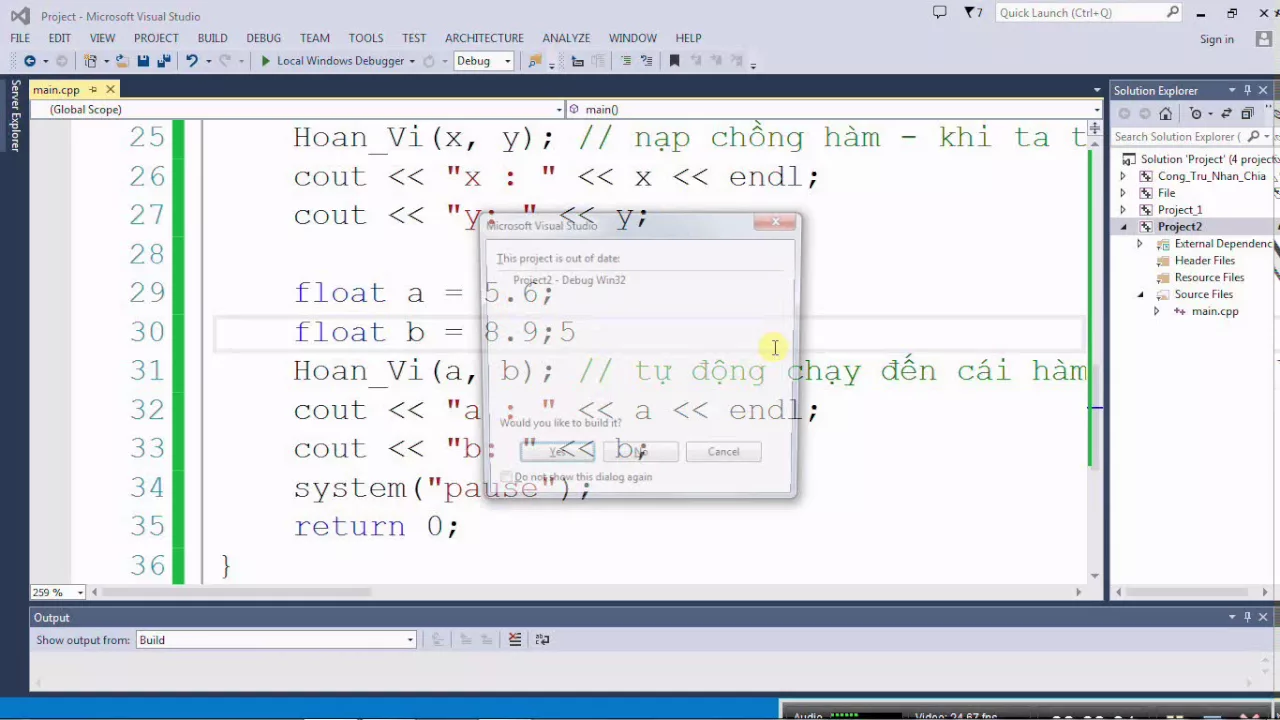Click the Navigate Backward arrow icon

[x=29, y=61]
